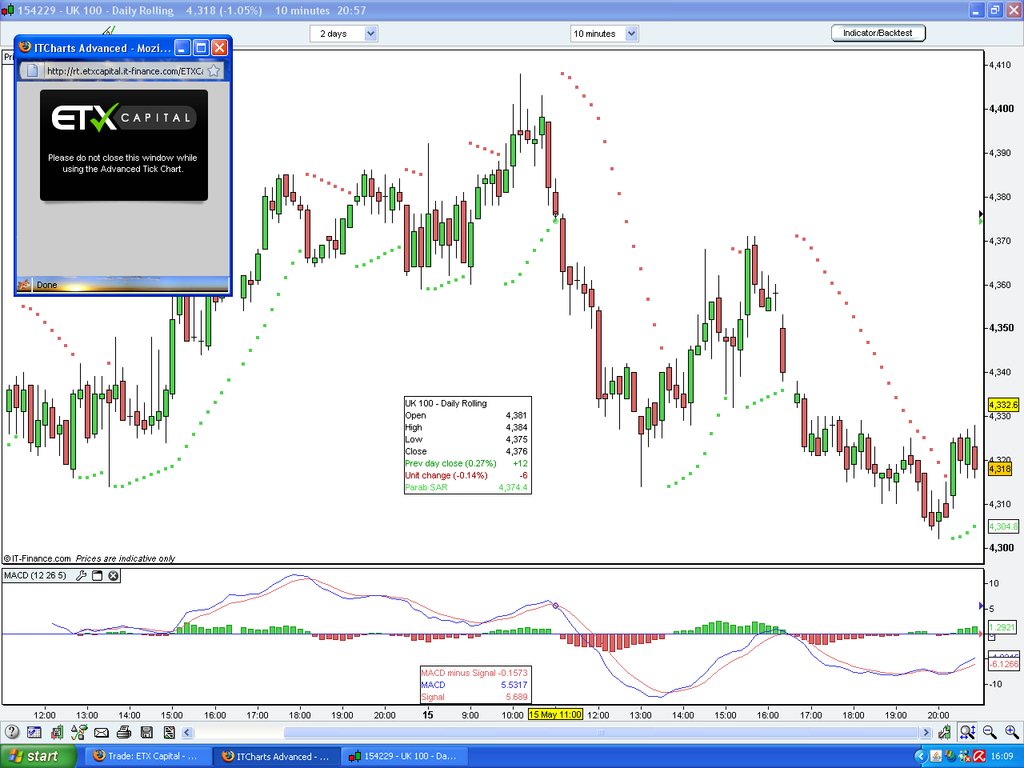Click the 4,332.6 yellow price label
This screenshot has width=1024, height=768.
point(1003,405)
